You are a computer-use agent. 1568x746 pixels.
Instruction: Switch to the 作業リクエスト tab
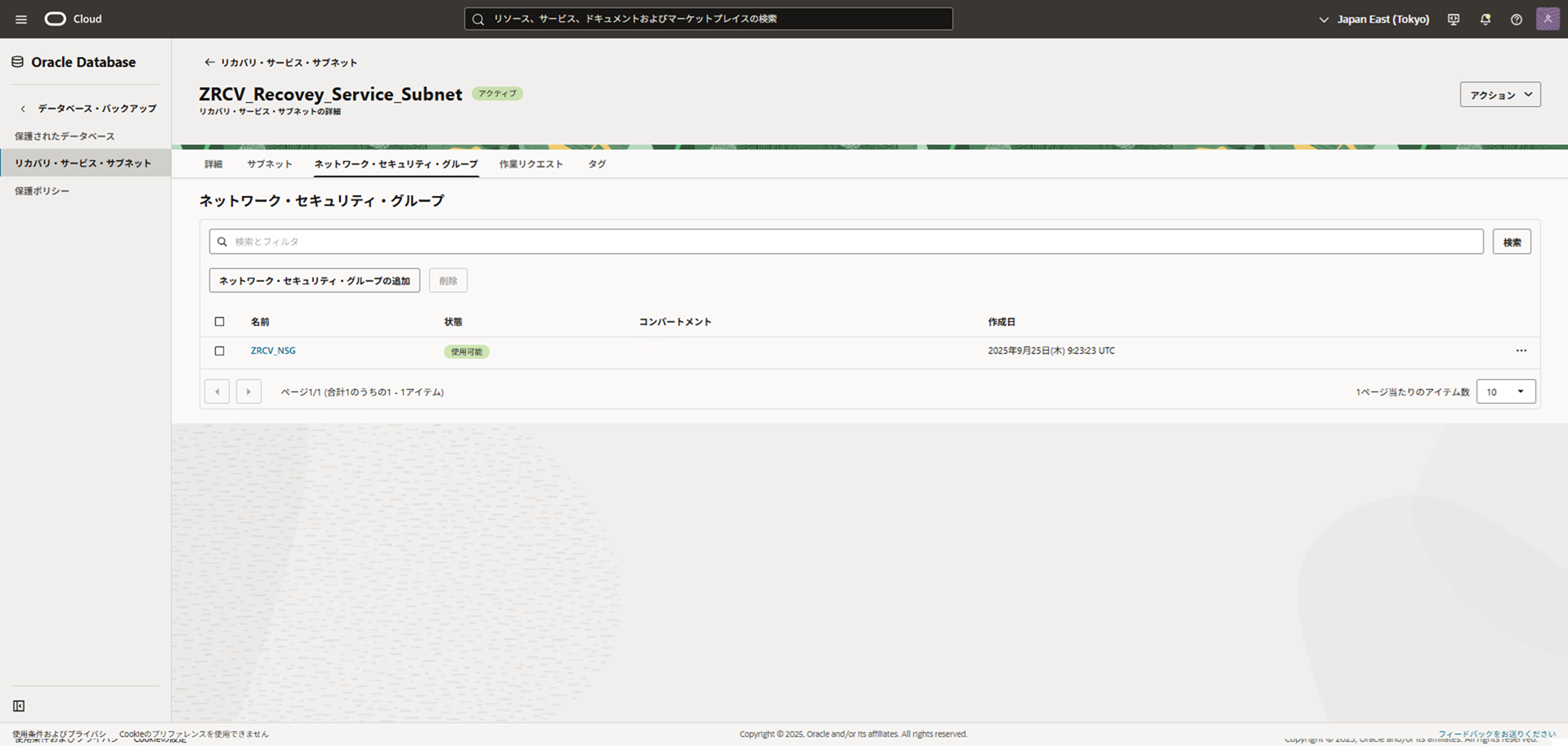pyautogui.click(x=531, y=164)
